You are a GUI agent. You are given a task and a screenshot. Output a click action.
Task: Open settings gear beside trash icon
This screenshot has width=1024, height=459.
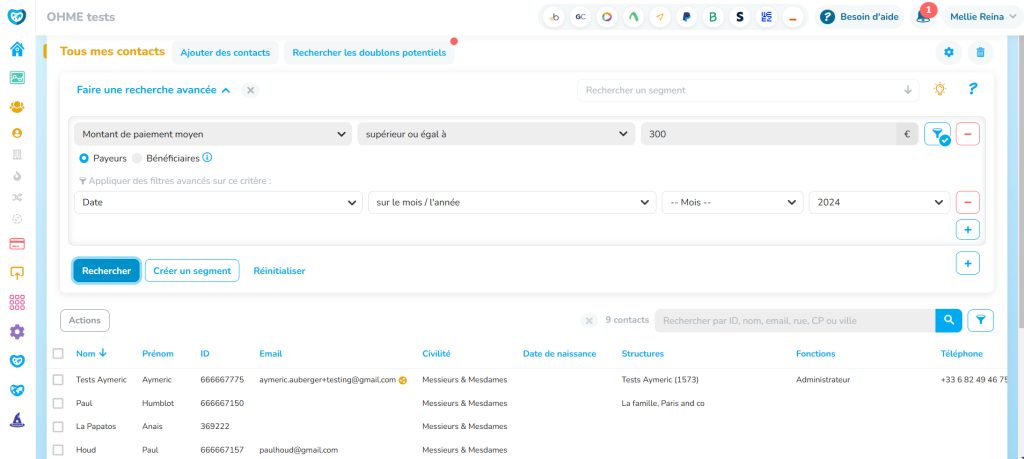[949, 53]
